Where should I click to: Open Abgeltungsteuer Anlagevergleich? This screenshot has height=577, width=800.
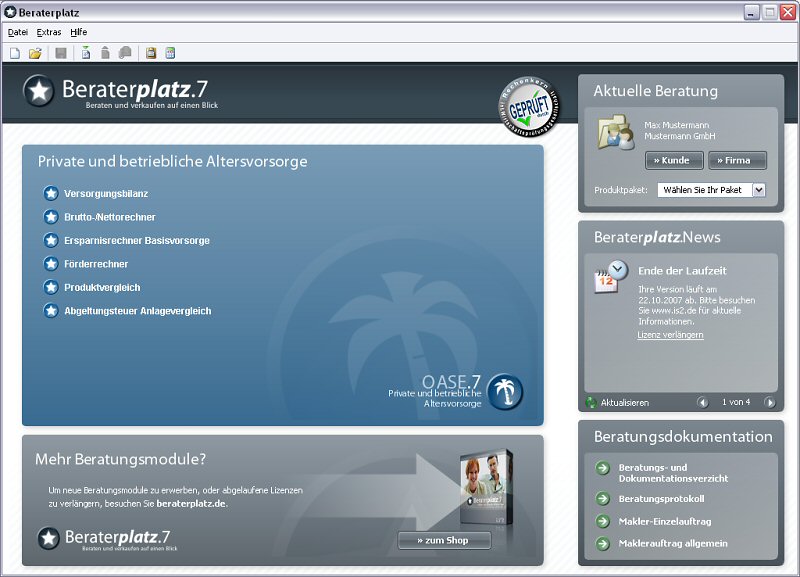coord(138,311)
